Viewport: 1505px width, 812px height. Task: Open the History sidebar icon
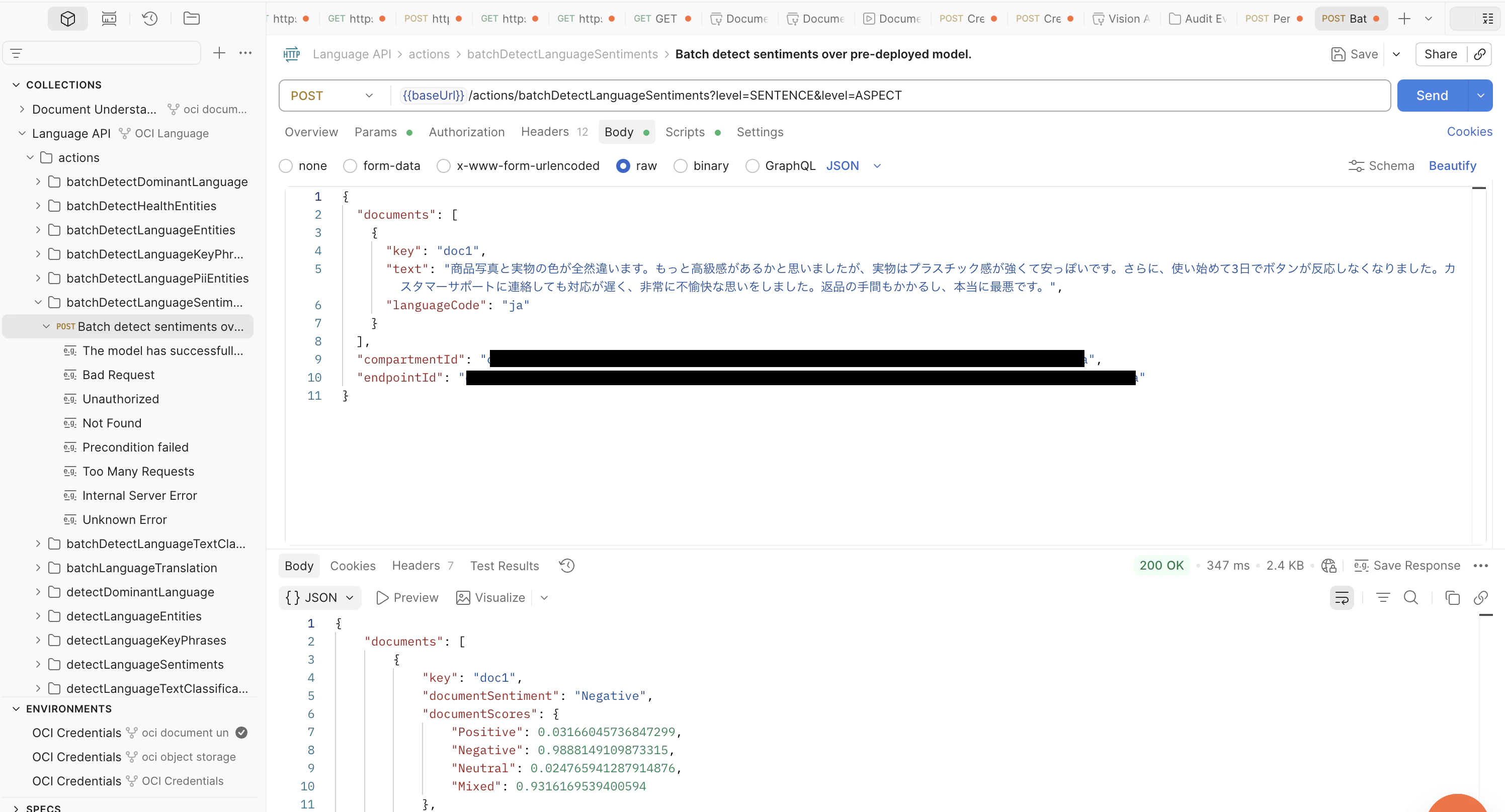pos(150,19)
